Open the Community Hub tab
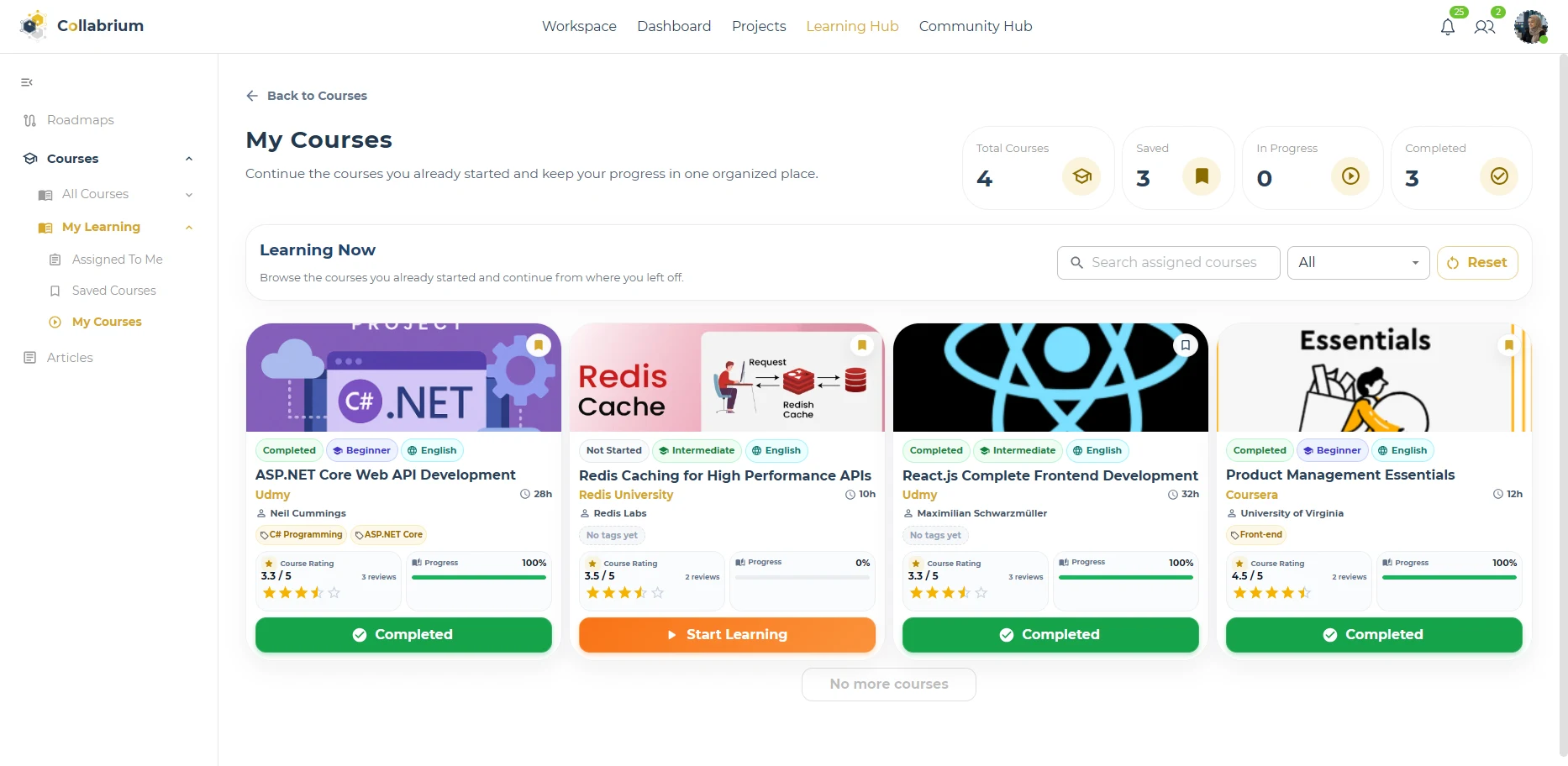 [976, 26]
